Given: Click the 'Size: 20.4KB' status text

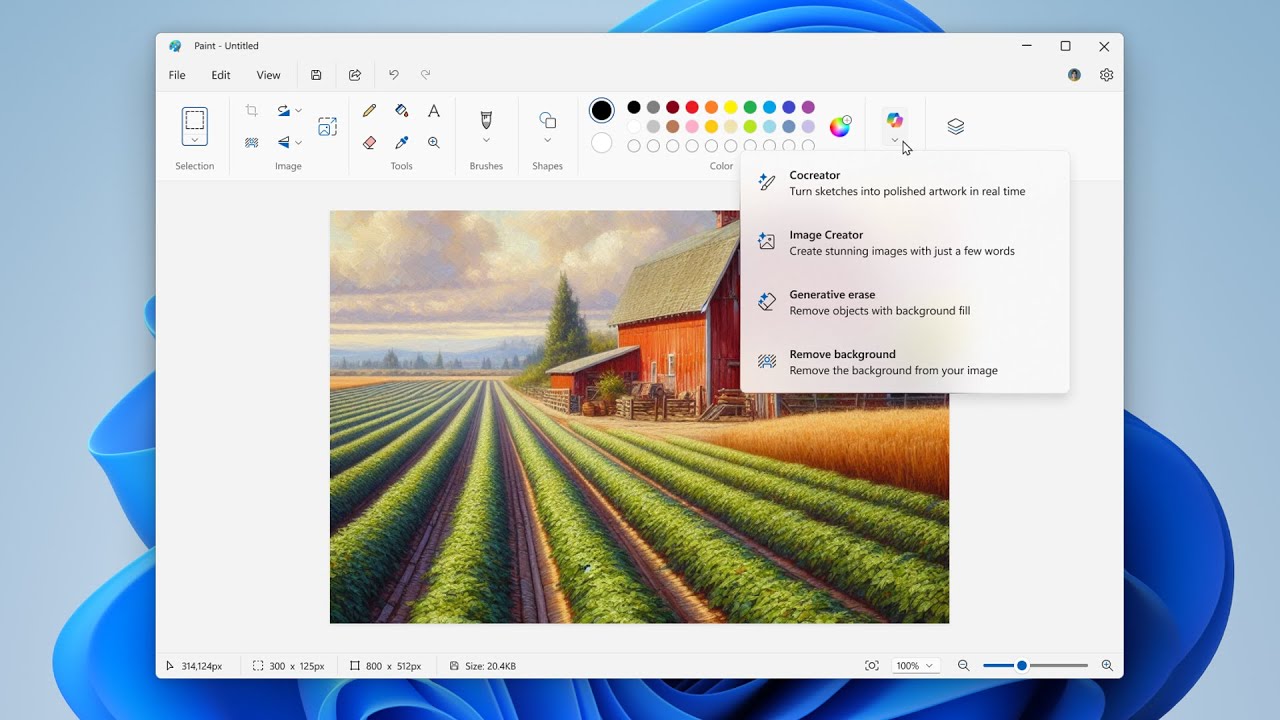Looking at the screenshot, I should pyautogui.click(x=490, y=666).
